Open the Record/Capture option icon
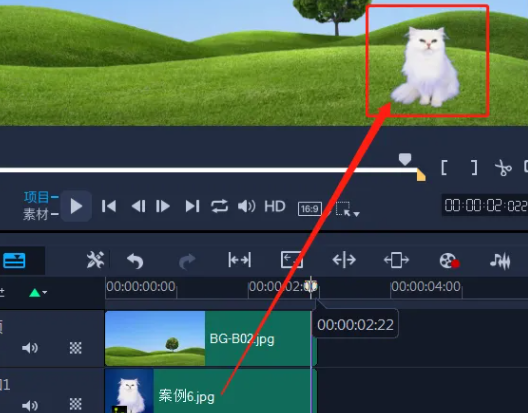Image resolution: width=528 pixels, height=413 pixels. (450, 260)
